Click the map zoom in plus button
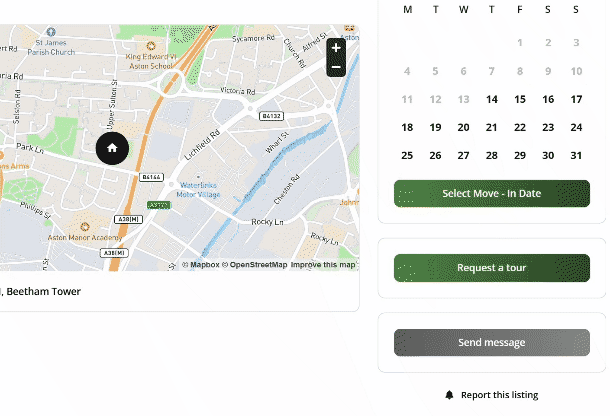 coord(336,48)
